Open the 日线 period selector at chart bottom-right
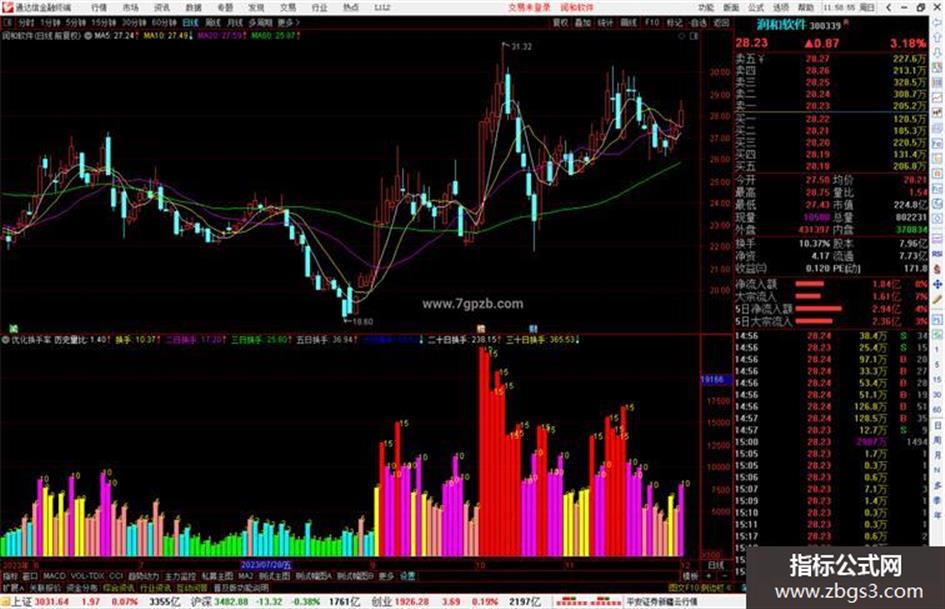Viewport: 945px width, 609px height. pyautogui.click(x=715, y=565)
